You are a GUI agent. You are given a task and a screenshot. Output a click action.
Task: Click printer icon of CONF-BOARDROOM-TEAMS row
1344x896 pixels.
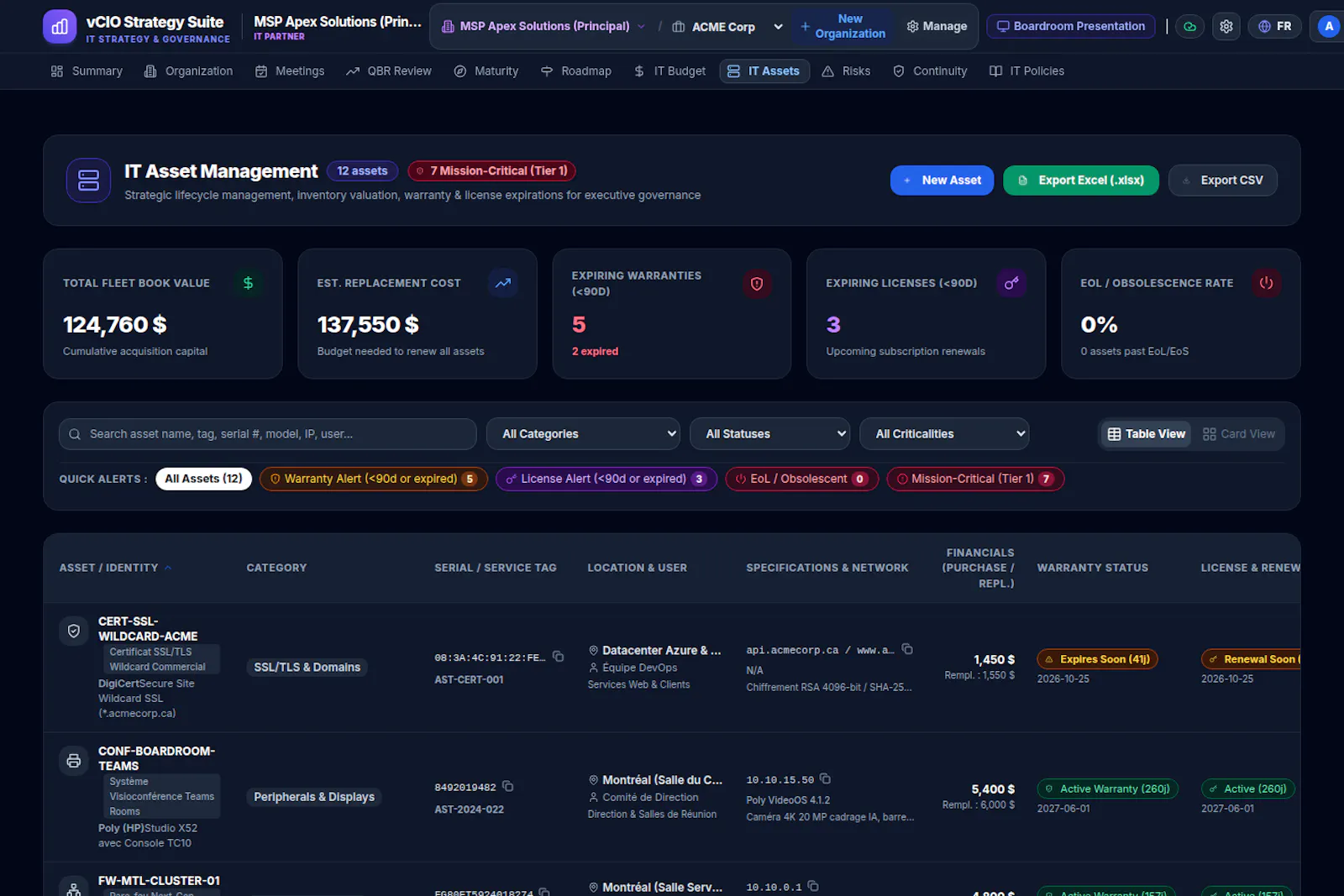[74, 761]
